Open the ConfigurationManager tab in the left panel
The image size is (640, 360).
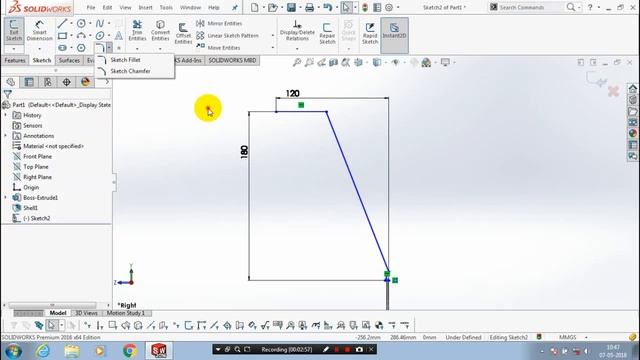click(x=48, y=82)
